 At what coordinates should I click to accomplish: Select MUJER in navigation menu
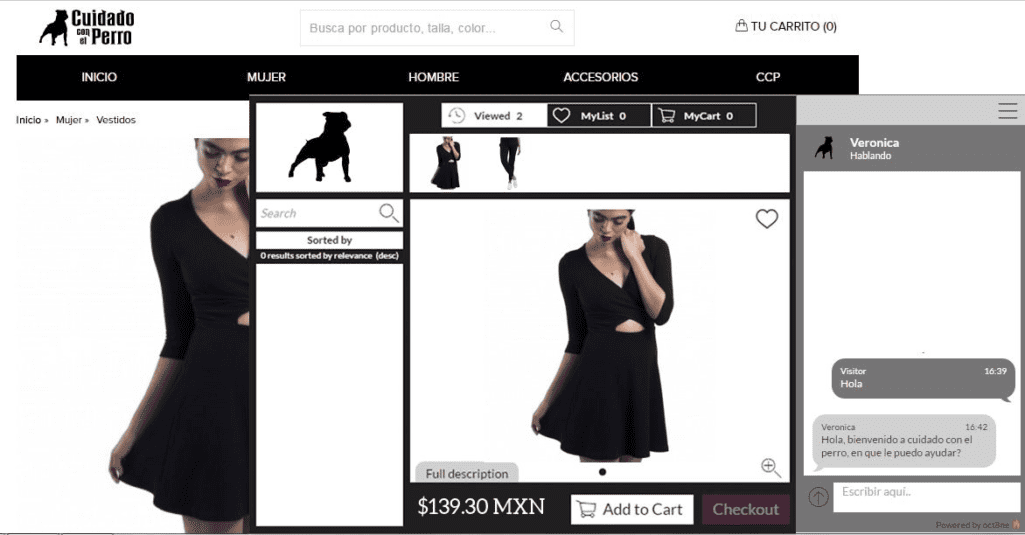point(266,77)
